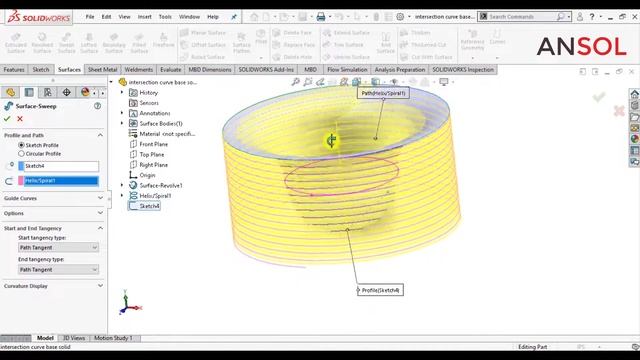
Task: Select the Sketch Profile radio option
Action: pos(21,145)
